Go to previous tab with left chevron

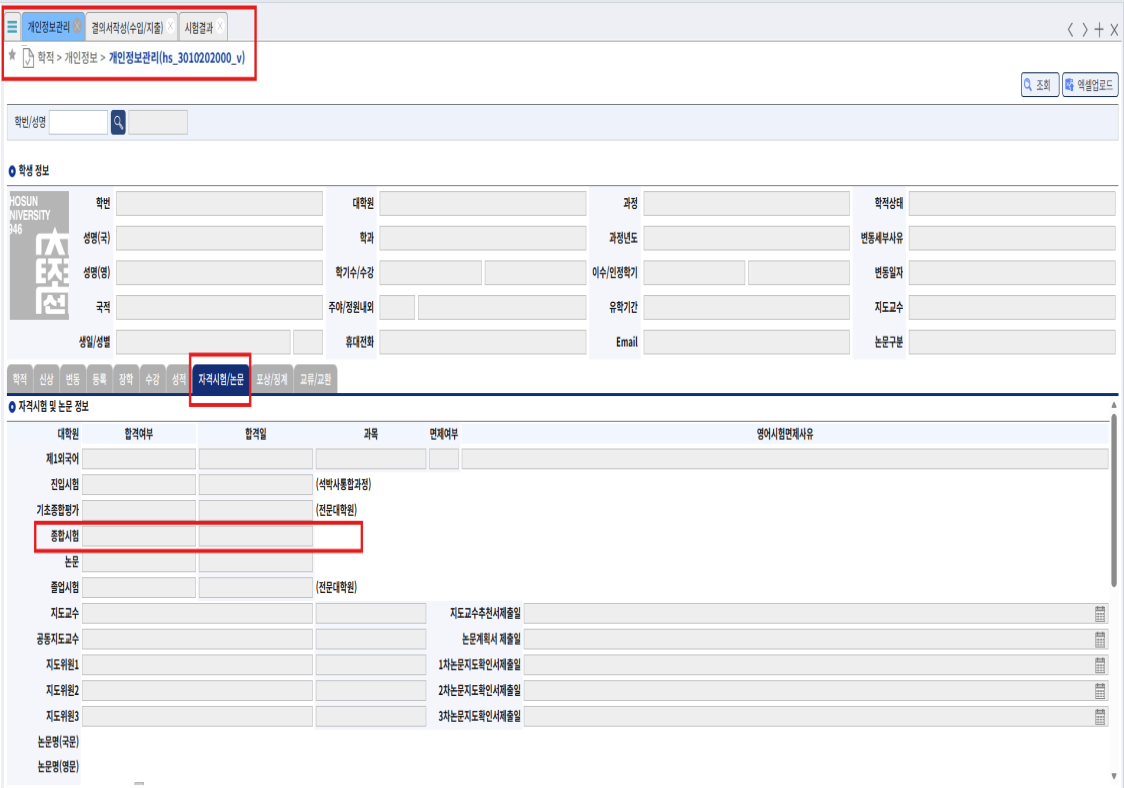[x=1070, y=29]
